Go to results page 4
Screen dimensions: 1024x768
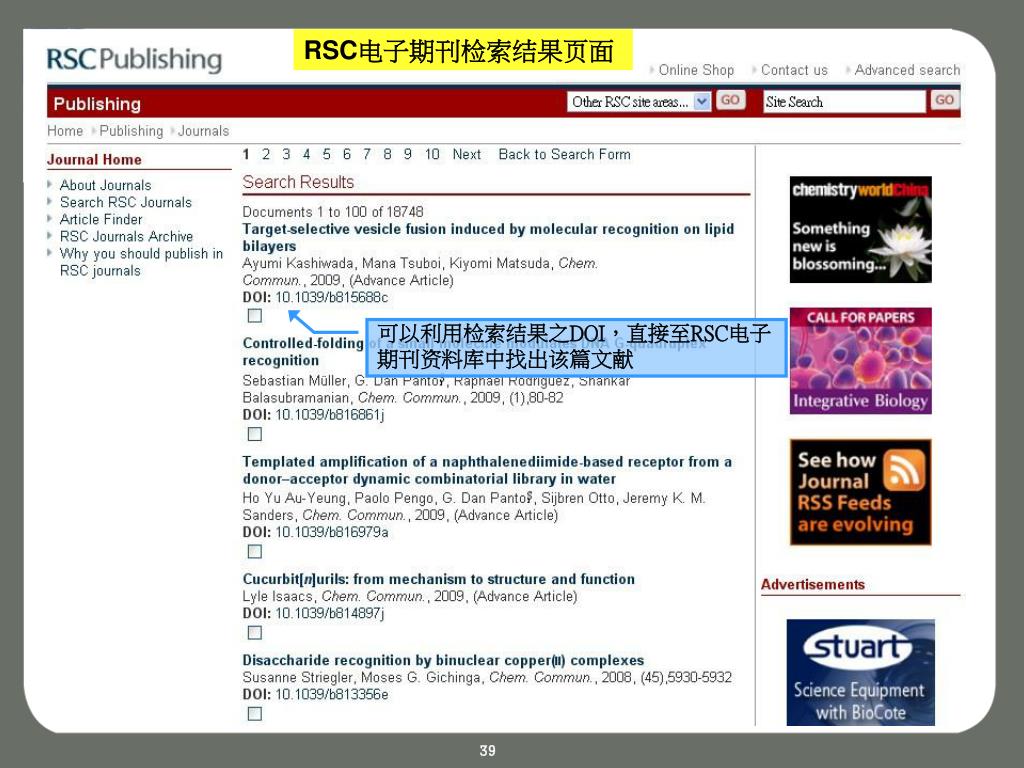pos(306,154)
